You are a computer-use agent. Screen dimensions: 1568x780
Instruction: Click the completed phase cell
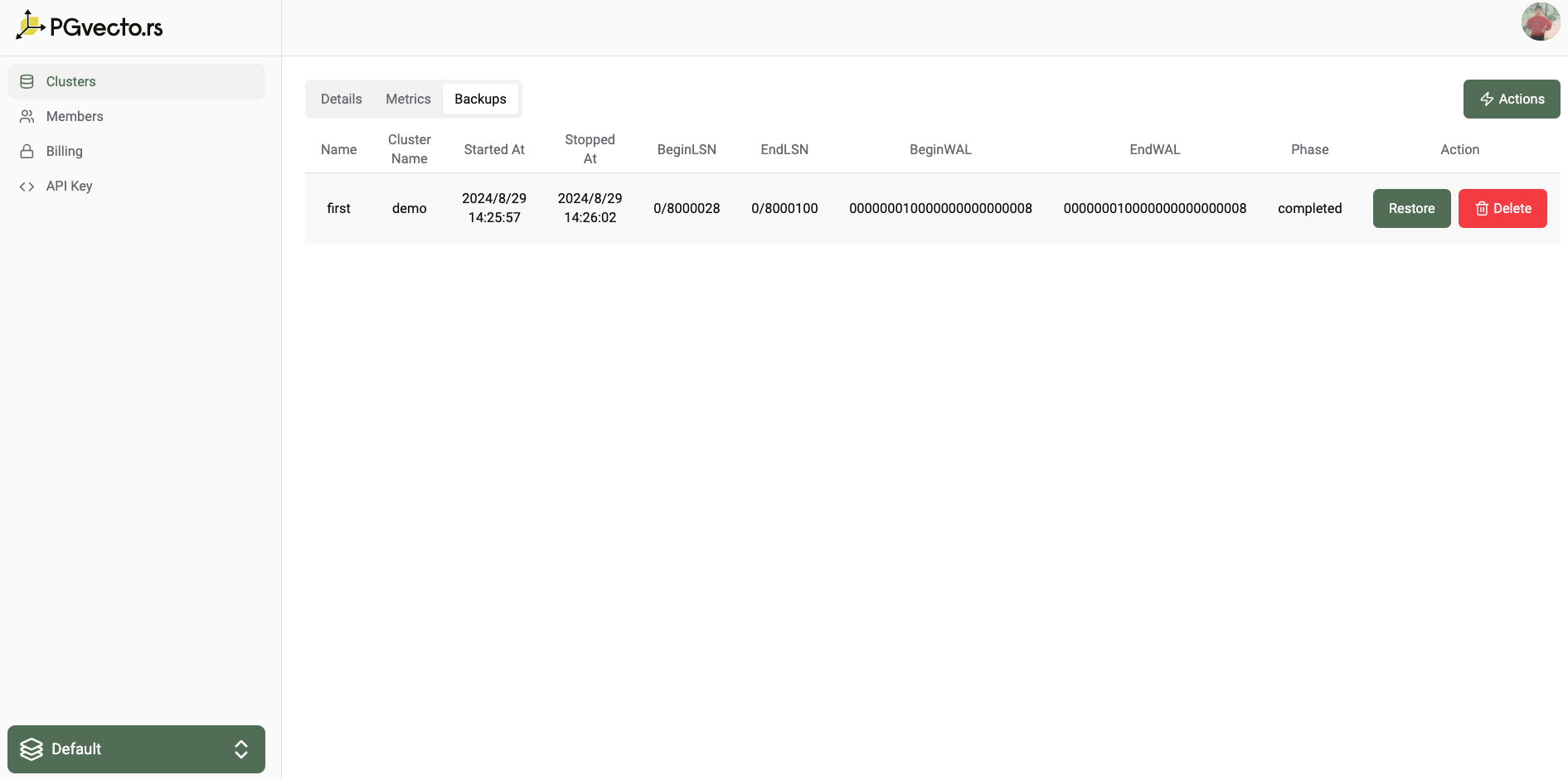click(1309, 209)
